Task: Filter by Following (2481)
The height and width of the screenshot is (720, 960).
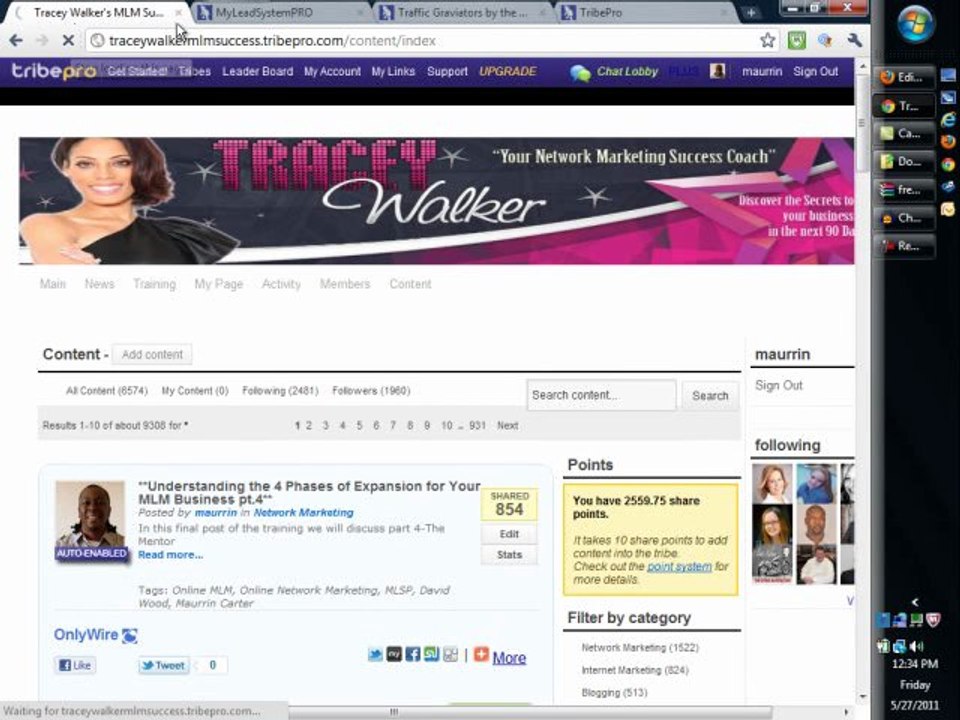Action: pyautogui.click(x=280, y=391)
